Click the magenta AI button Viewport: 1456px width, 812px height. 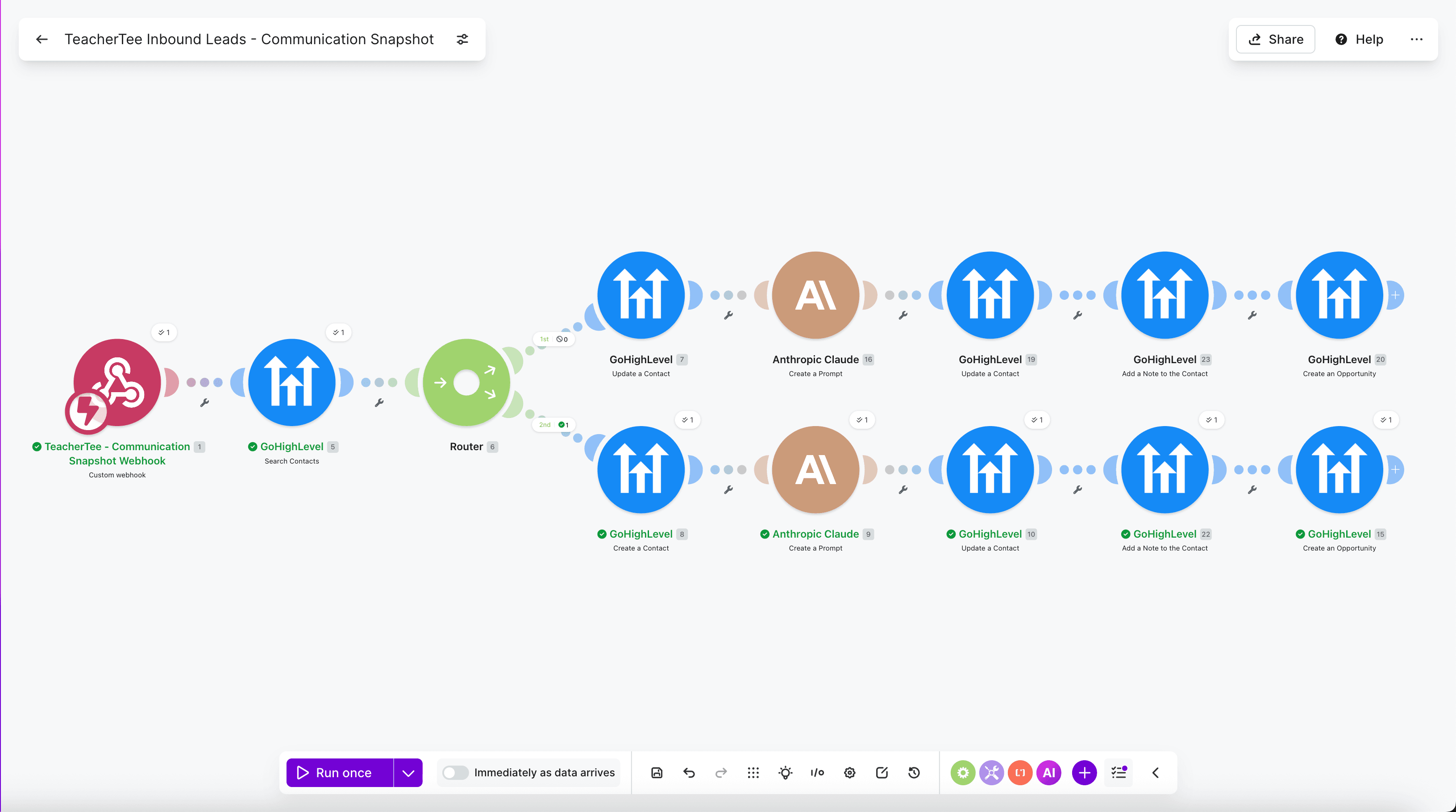pos(1049,772)
